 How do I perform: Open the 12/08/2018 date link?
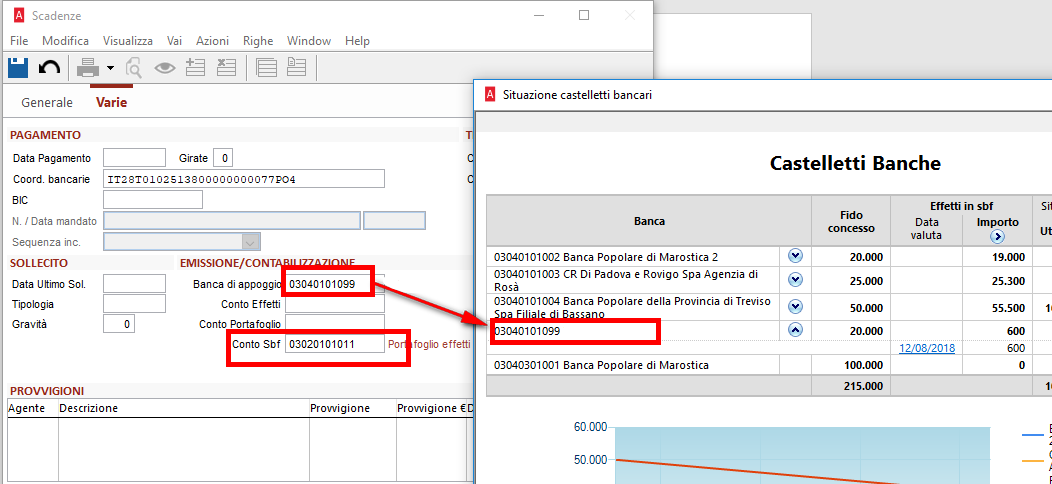pos(927,348)
